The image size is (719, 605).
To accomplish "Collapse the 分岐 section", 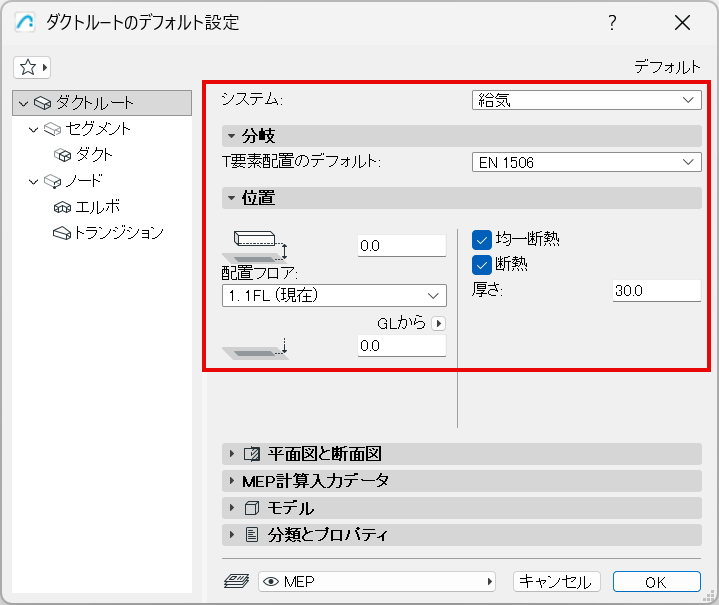I will (x=232, y=136).
